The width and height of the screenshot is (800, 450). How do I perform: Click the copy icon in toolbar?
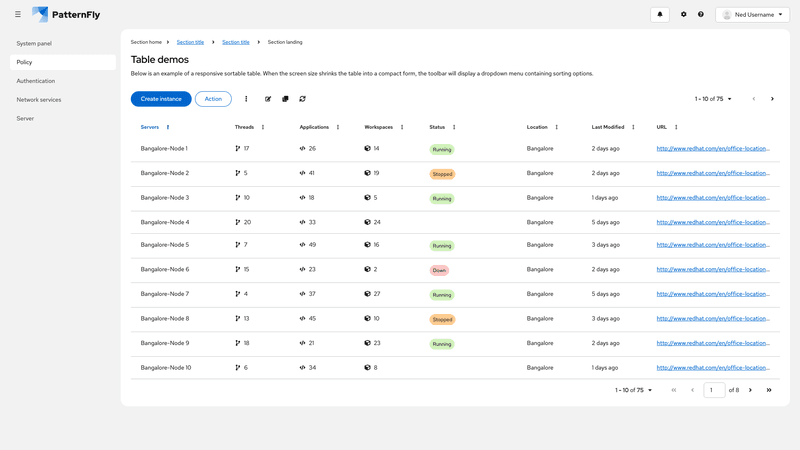[285, 99]
